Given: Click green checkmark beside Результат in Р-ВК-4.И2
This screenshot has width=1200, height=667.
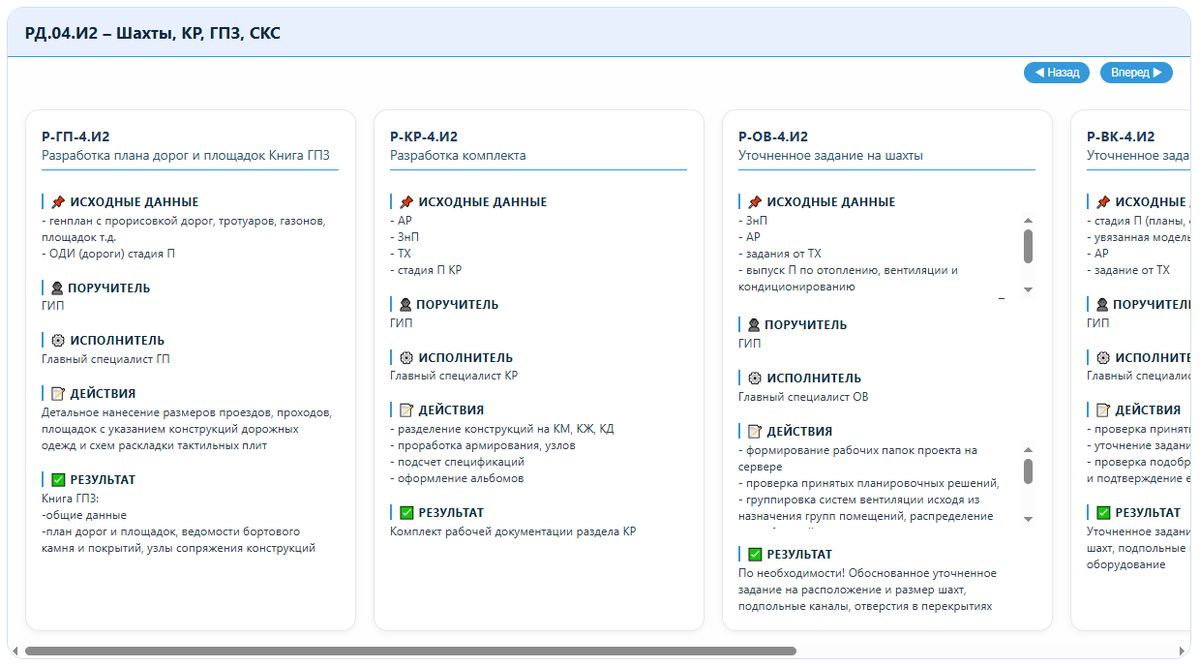Looking at the screenshot, I should [1103, 513].
